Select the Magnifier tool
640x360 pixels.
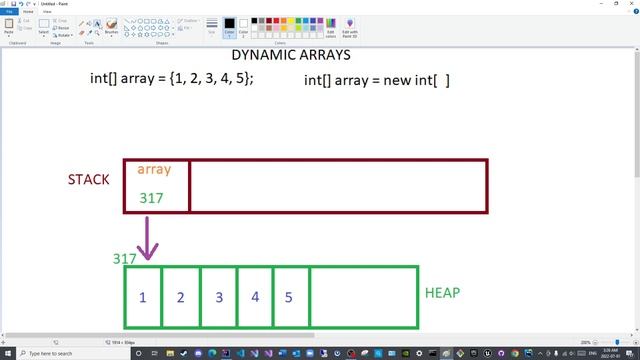tap(97, 33)
